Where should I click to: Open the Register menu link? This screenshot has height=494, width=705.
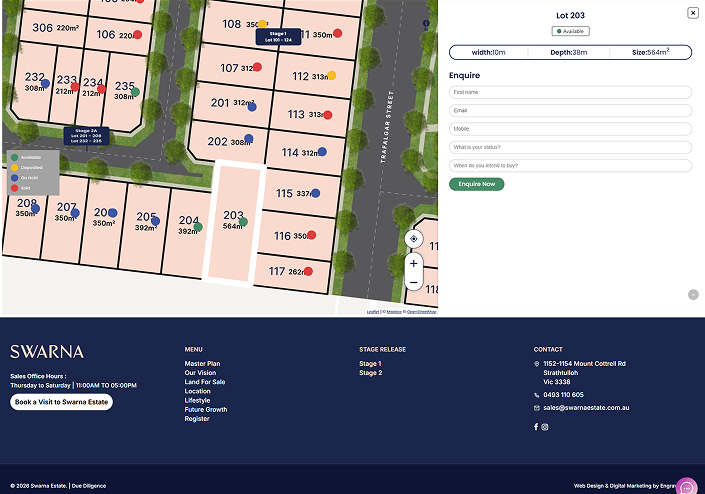coord(197,418)
